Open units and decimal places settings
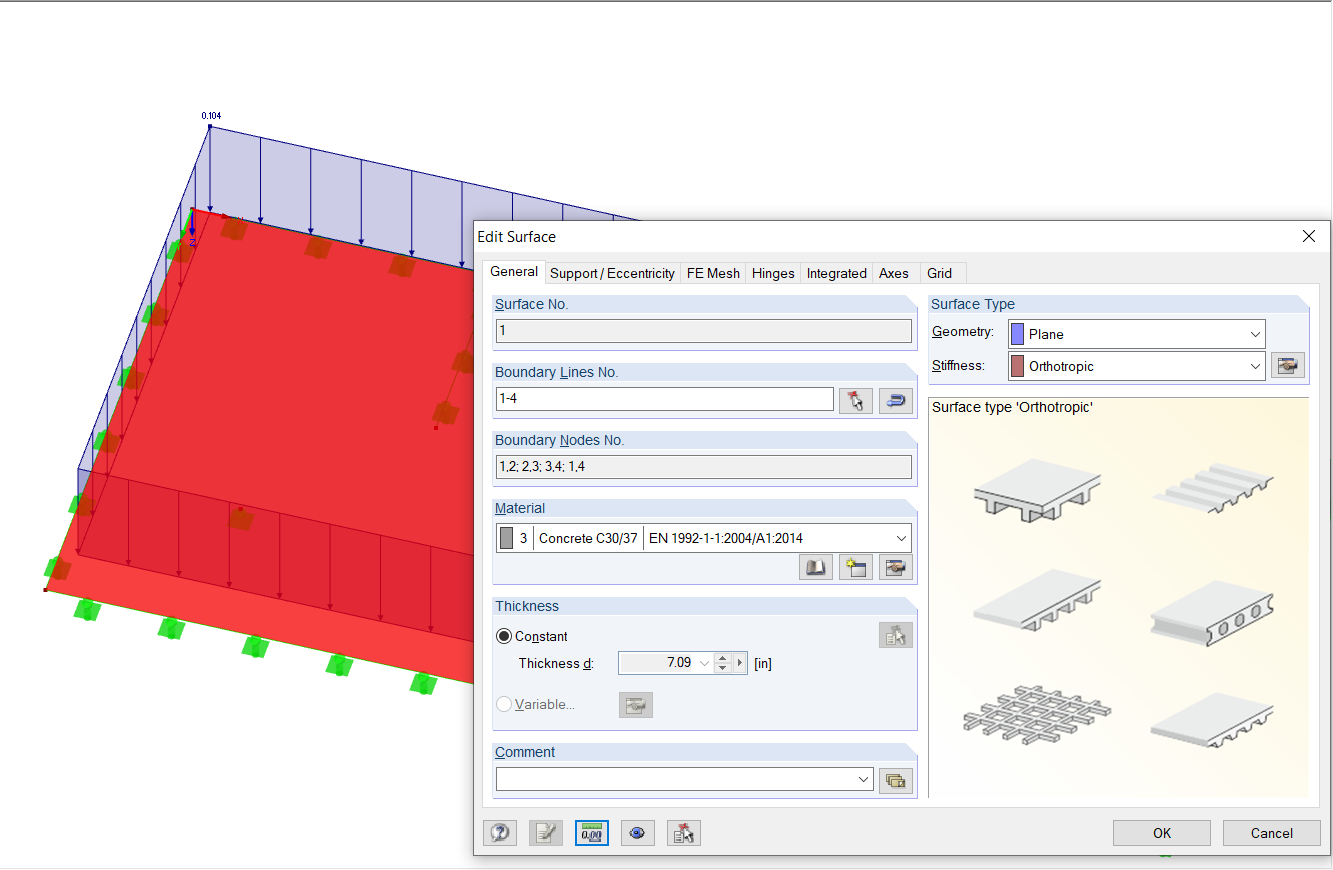1333x870 pixels. pyautogui.click(x=591, y=832)
